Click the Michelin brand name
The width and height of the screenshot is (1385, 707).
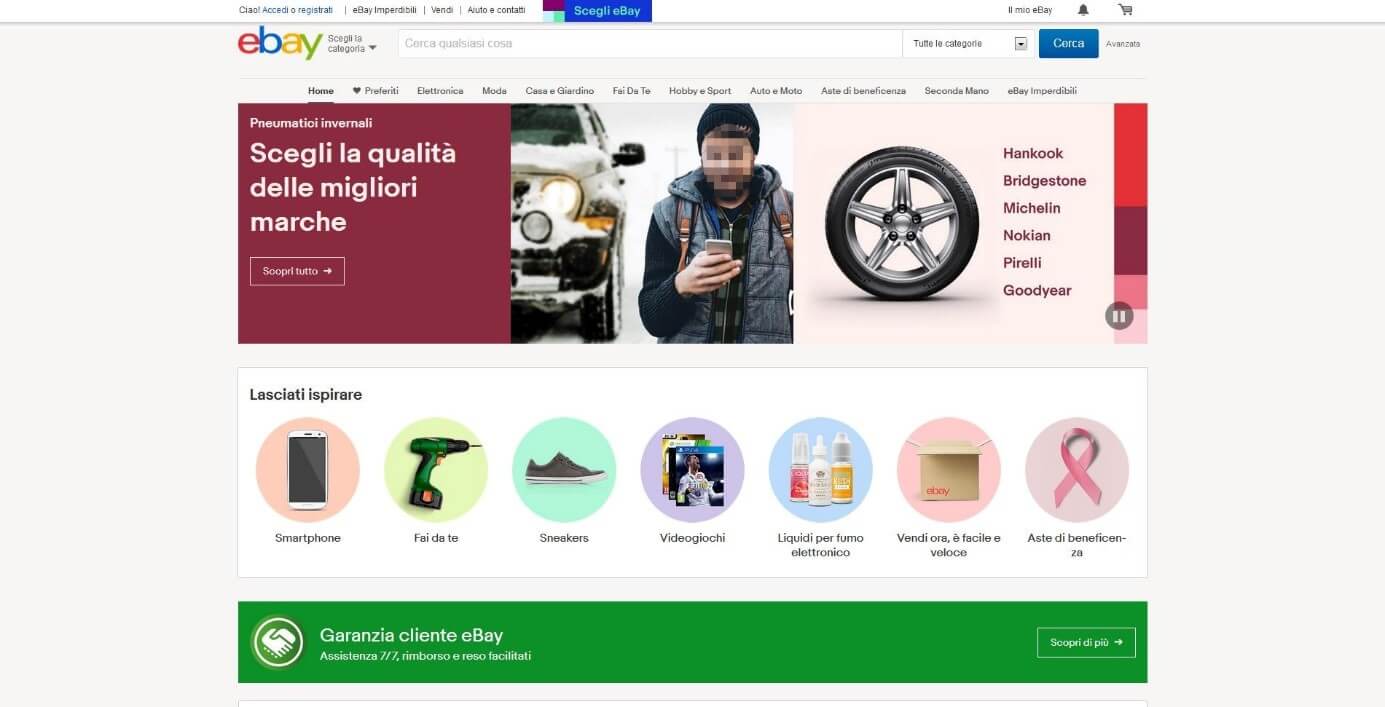(1032, 208)
